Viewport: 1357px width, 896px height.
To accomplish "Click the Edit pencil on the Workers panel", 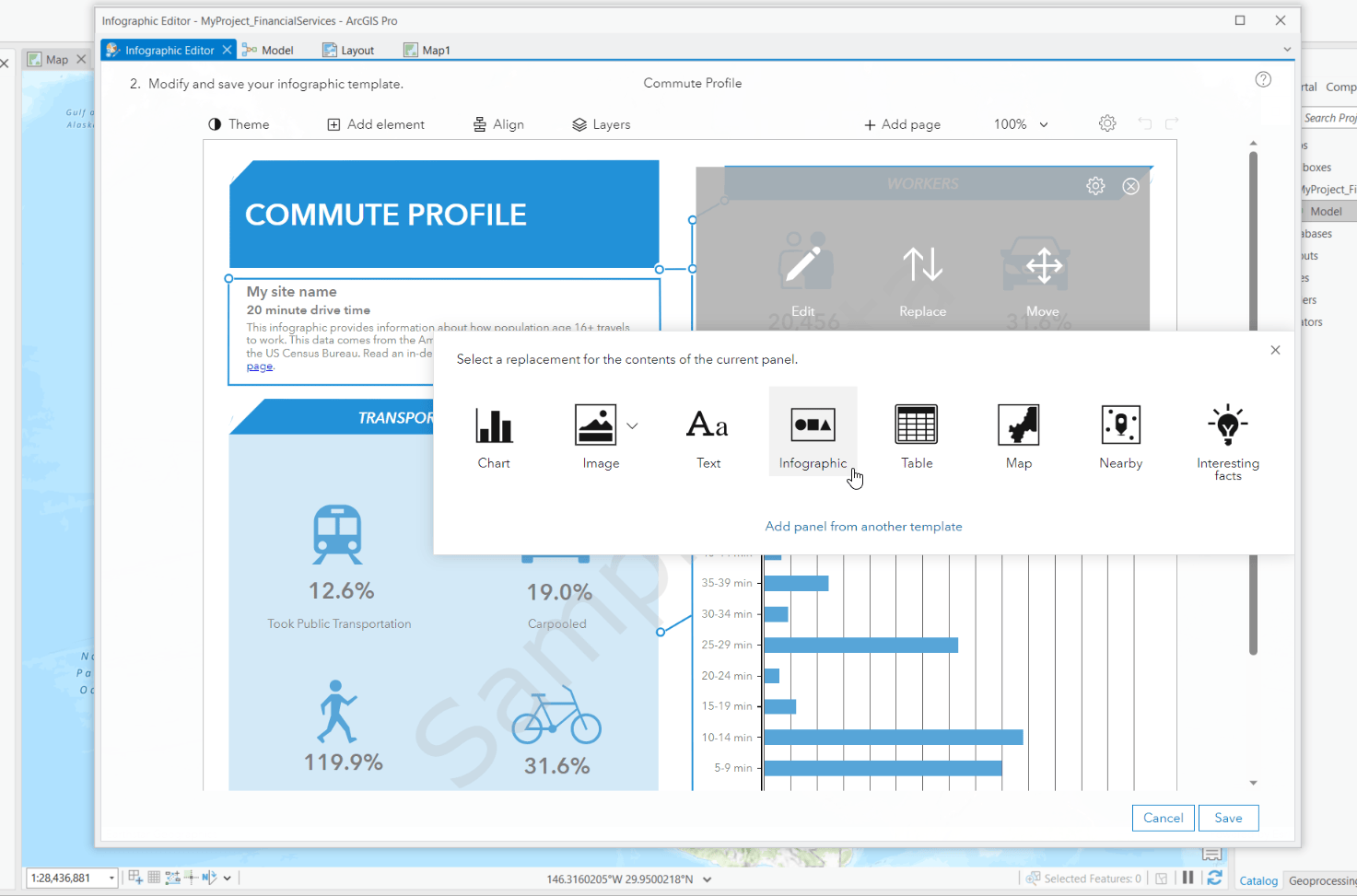I will (x=803, y=267).
